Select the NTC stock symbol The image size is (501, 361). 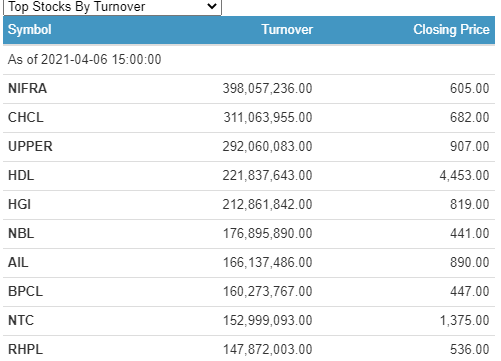pos(21,320)
